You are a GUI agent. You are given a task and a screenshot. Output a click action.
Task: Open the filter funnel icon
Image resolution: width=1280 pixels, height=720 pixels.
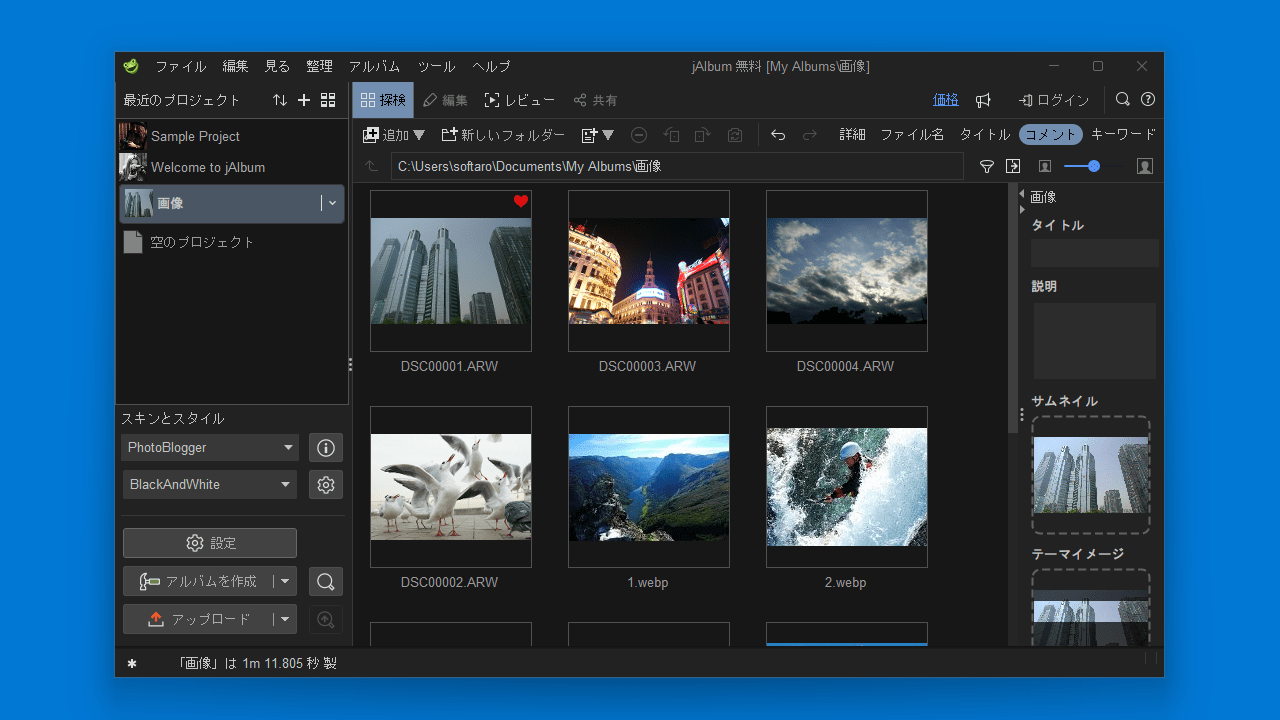coord(986,166)
